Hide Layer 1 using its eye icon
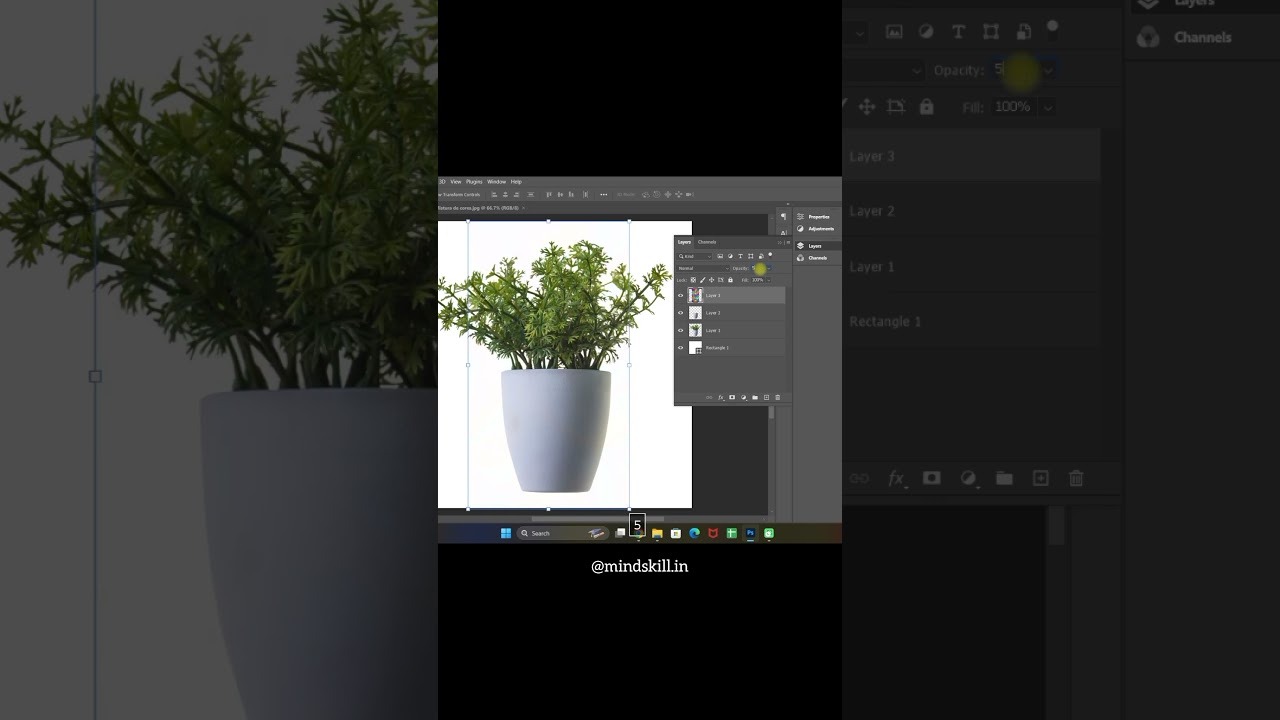The width and height of the screenshot is (1280, 720). tap(680, 330)
